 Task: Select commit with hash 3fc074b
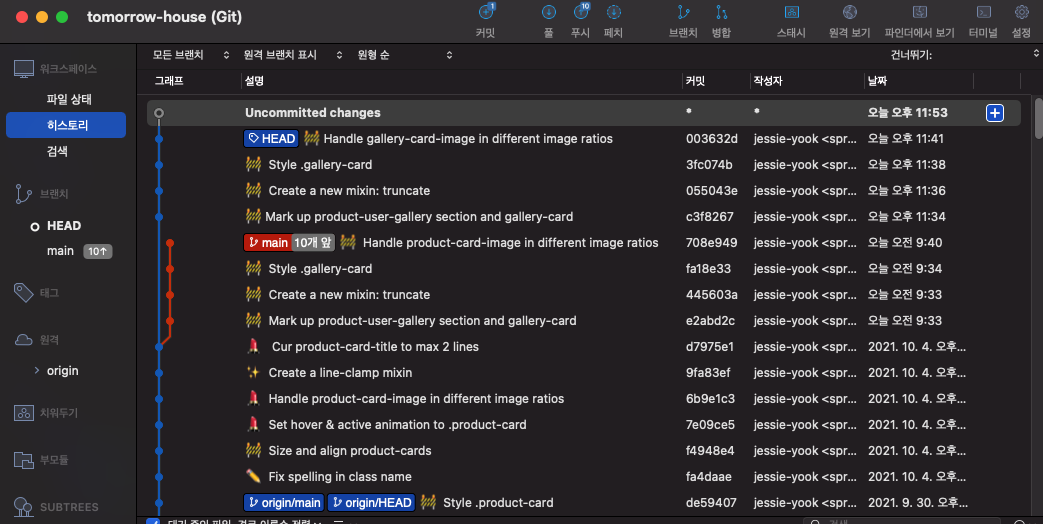pyautogui.click(x=583, y=164)
